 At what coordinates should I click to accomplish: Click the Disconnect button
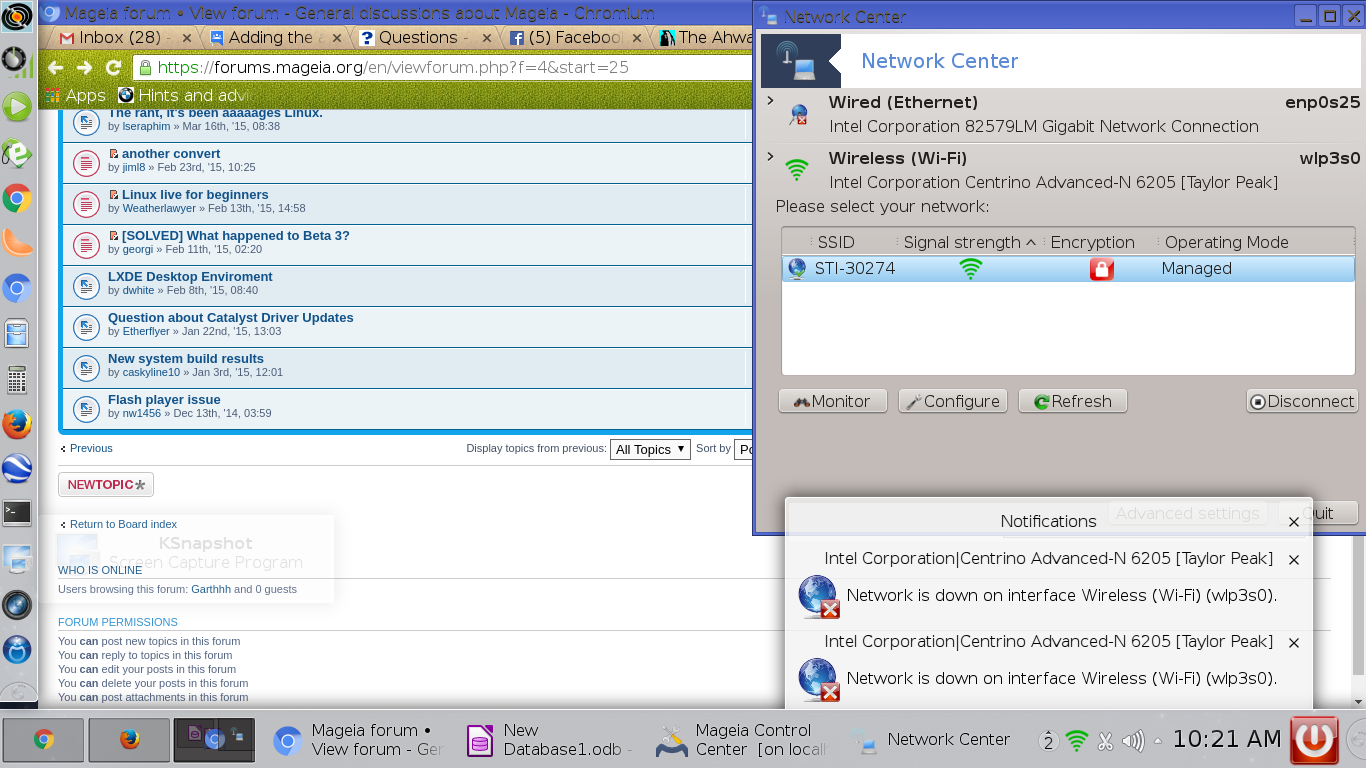1301,401
